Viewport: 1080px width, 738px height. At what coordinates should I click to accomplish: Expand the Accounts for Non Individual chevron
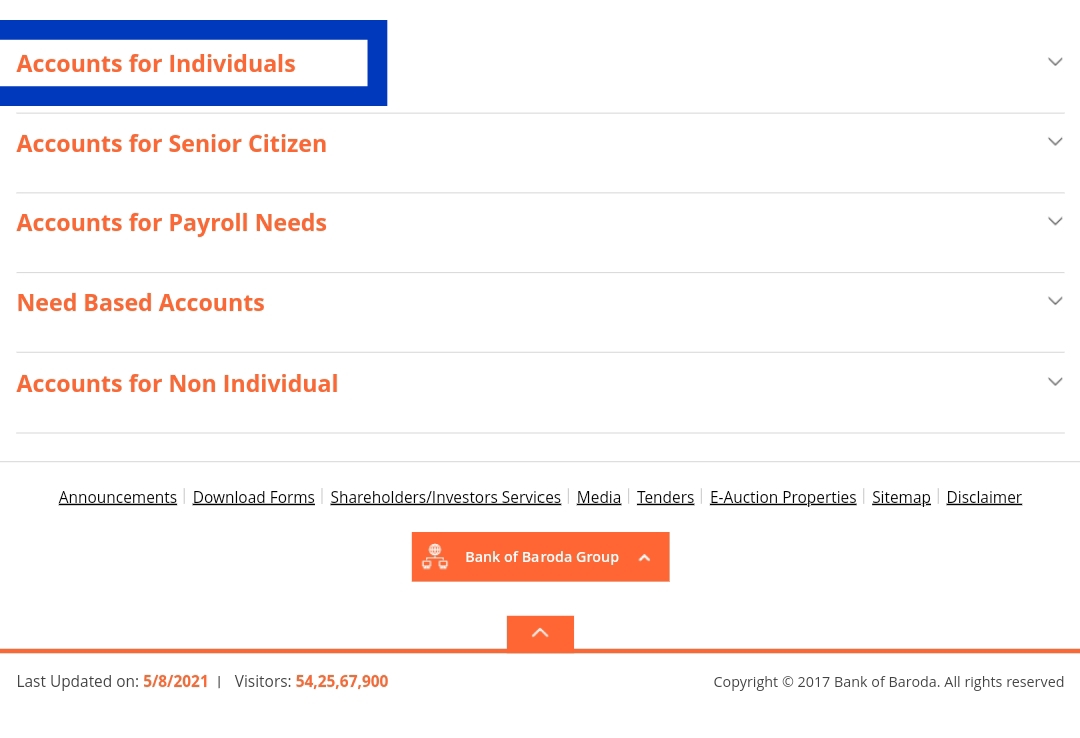pyautogui.click(x=1055, y=382)
